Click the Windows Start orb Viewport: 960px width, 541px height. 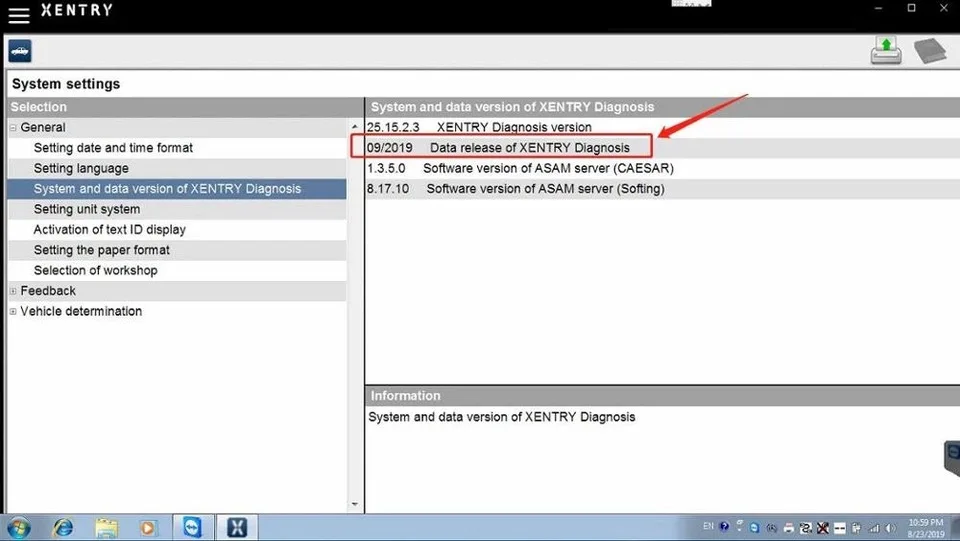(18, 528)
